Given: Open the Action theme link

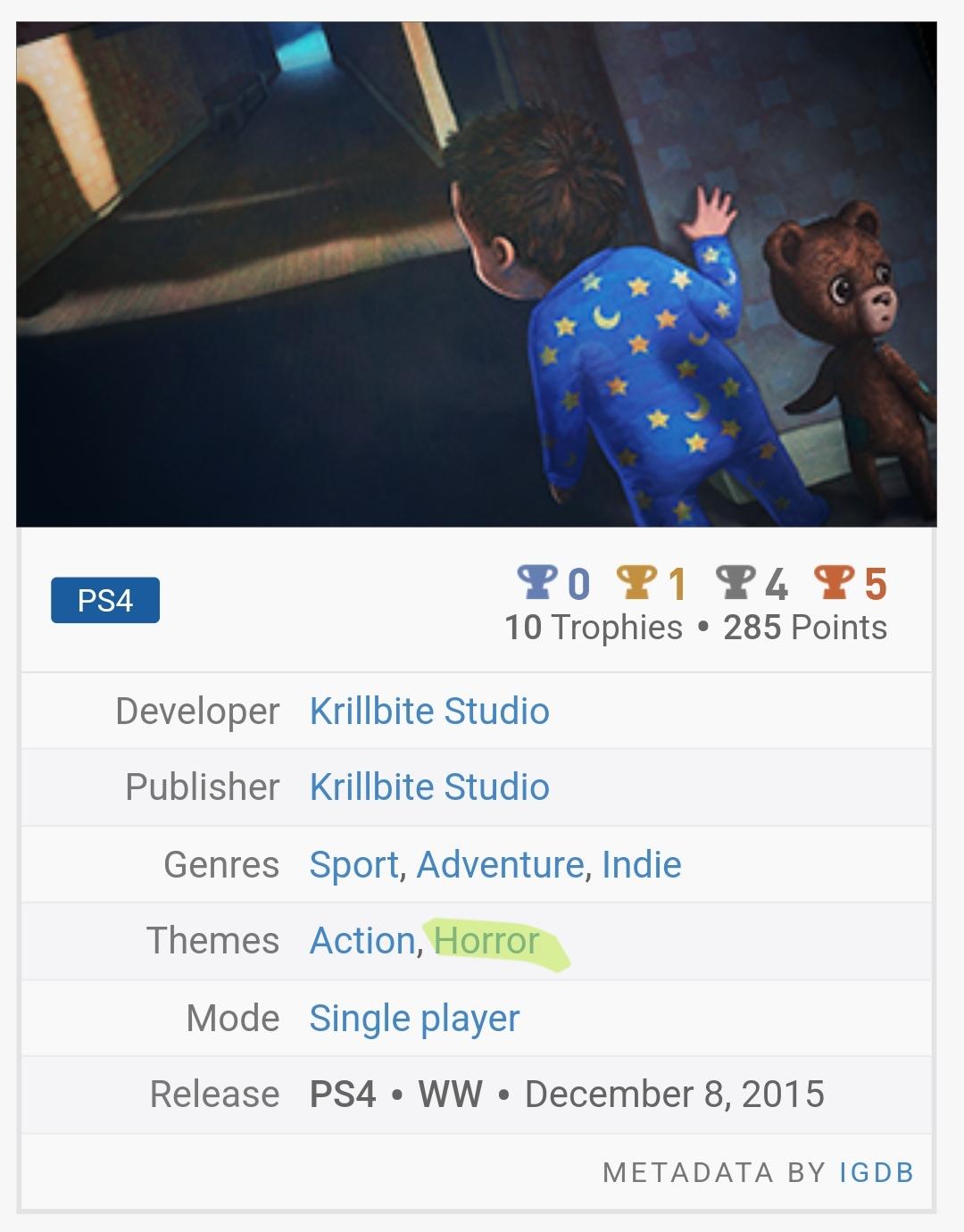Looking at the screenshot, I should click(x=362, y=941).
